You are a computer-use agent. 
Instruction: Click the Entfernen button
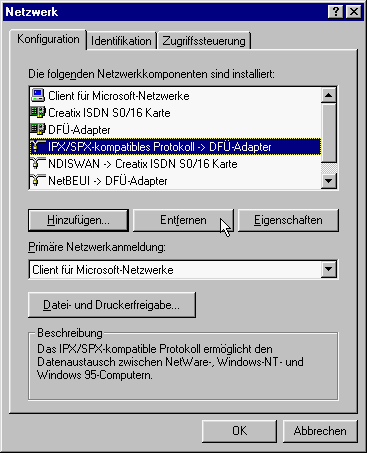click(183, 220)
